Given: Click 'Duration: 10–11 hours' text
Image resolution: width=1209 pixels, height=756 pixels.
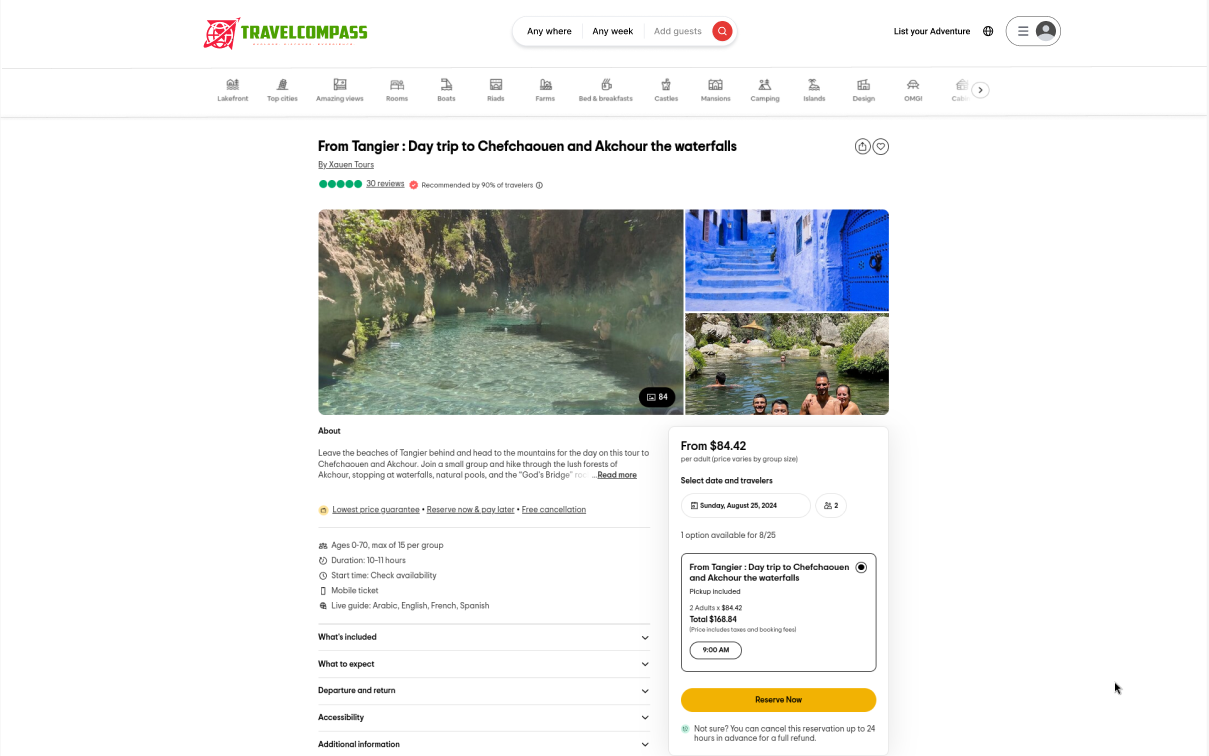Looking at the screenshot, I should [368, 560].
